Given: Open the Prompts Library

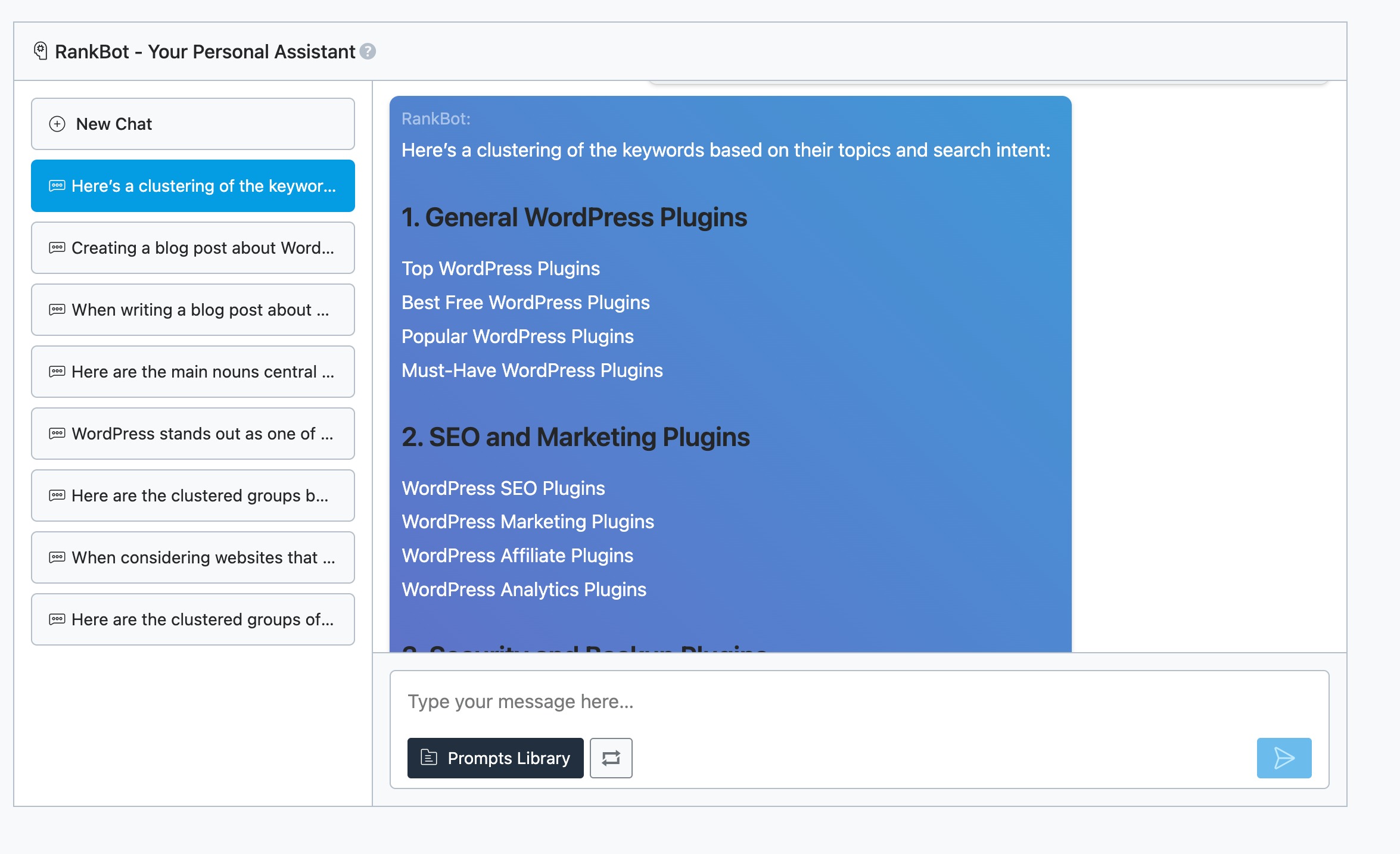Looking at the screenshot, I should [495, 758].
